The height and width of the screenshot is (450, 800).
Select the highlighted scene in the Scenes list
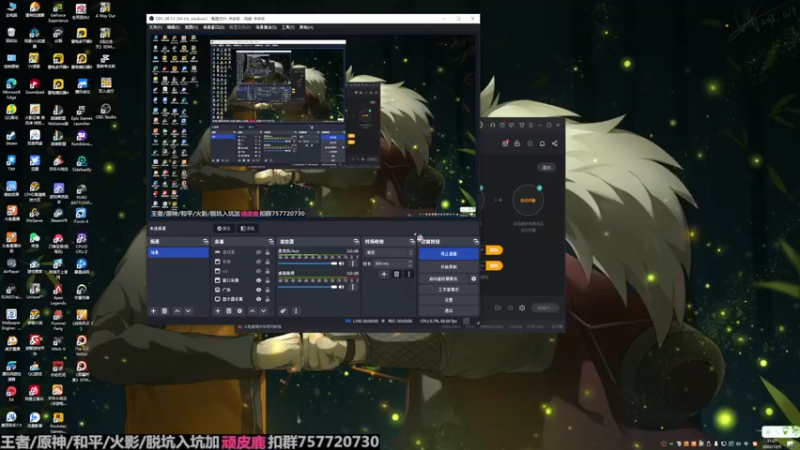click(x=178, y=253)
